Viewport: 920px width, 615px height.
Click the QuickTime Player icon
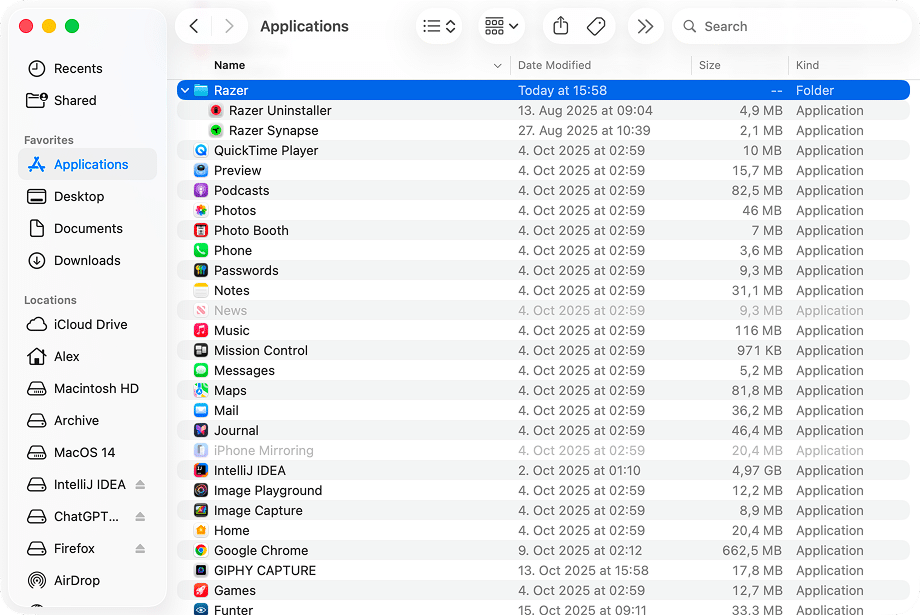(x=201, y=151)
